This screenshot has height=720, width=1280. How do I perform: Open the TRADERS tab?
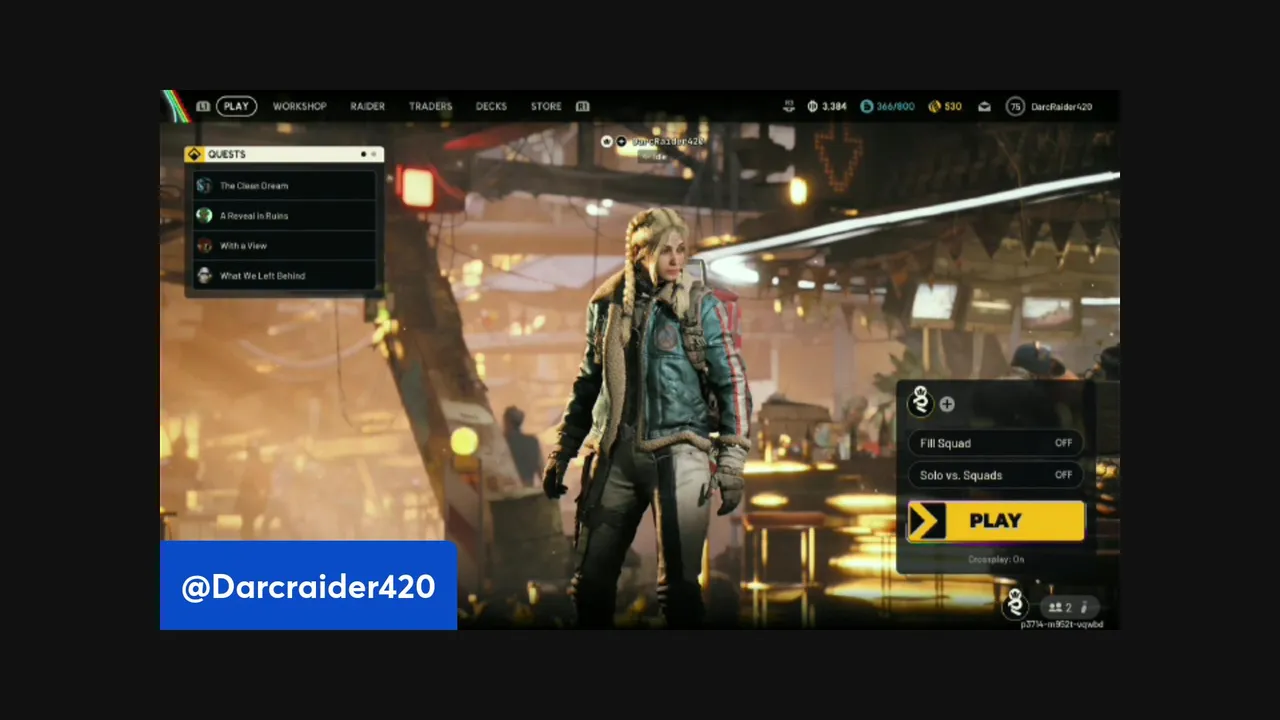(430, 106)
